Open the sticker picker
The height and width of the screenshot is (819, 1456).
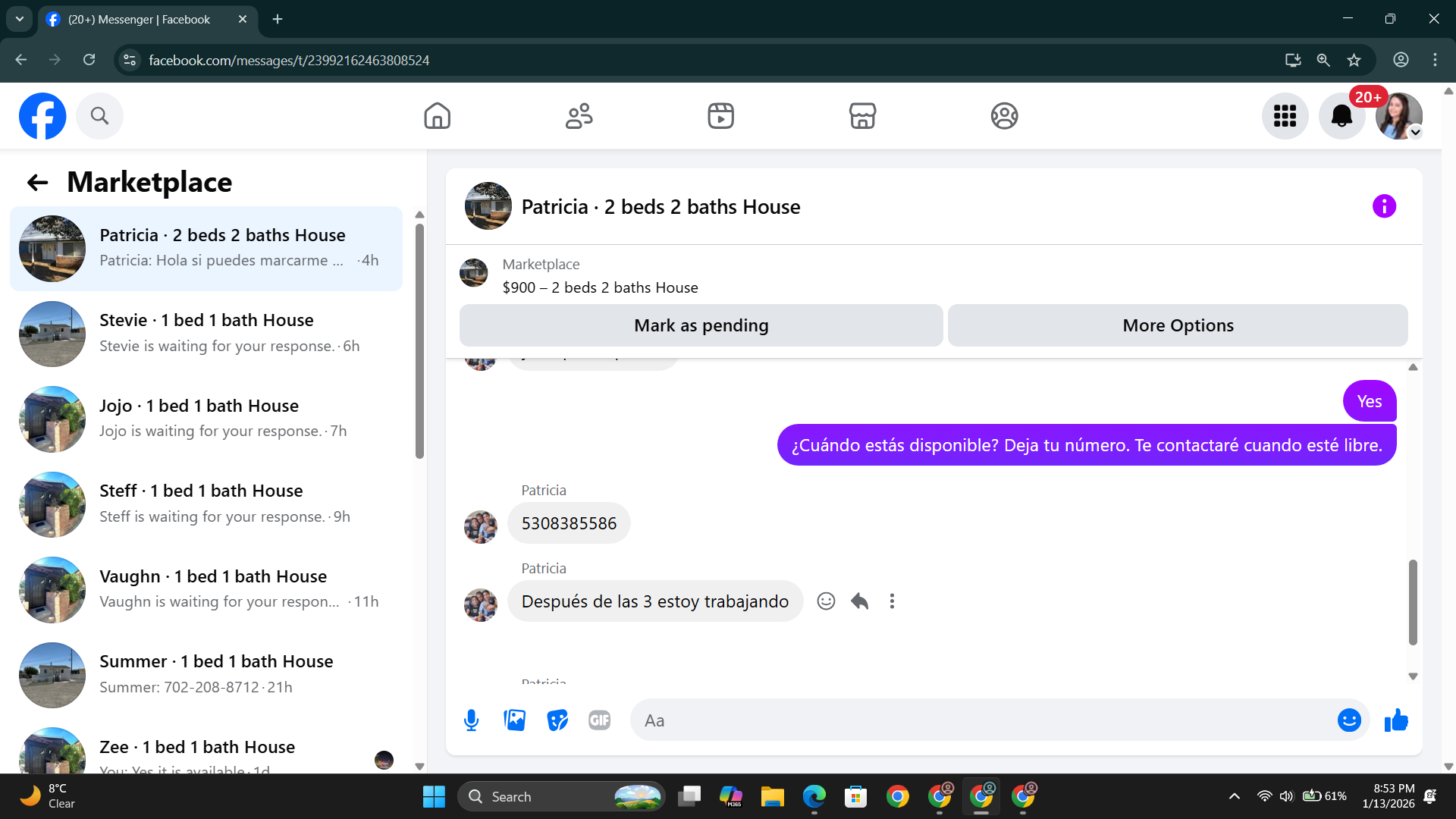pos(557,720)
